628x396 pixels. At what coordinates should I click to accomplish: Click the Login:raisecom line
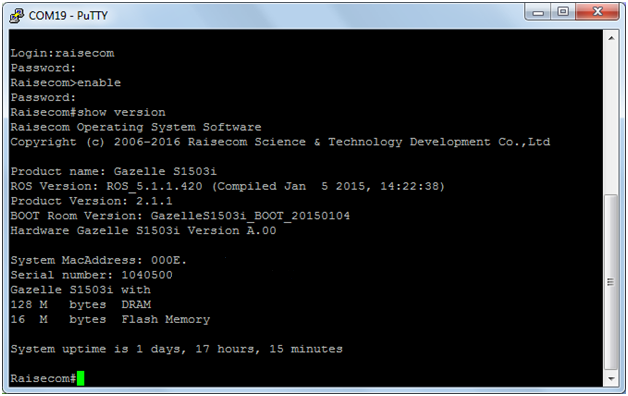click(x=62, y=53)
